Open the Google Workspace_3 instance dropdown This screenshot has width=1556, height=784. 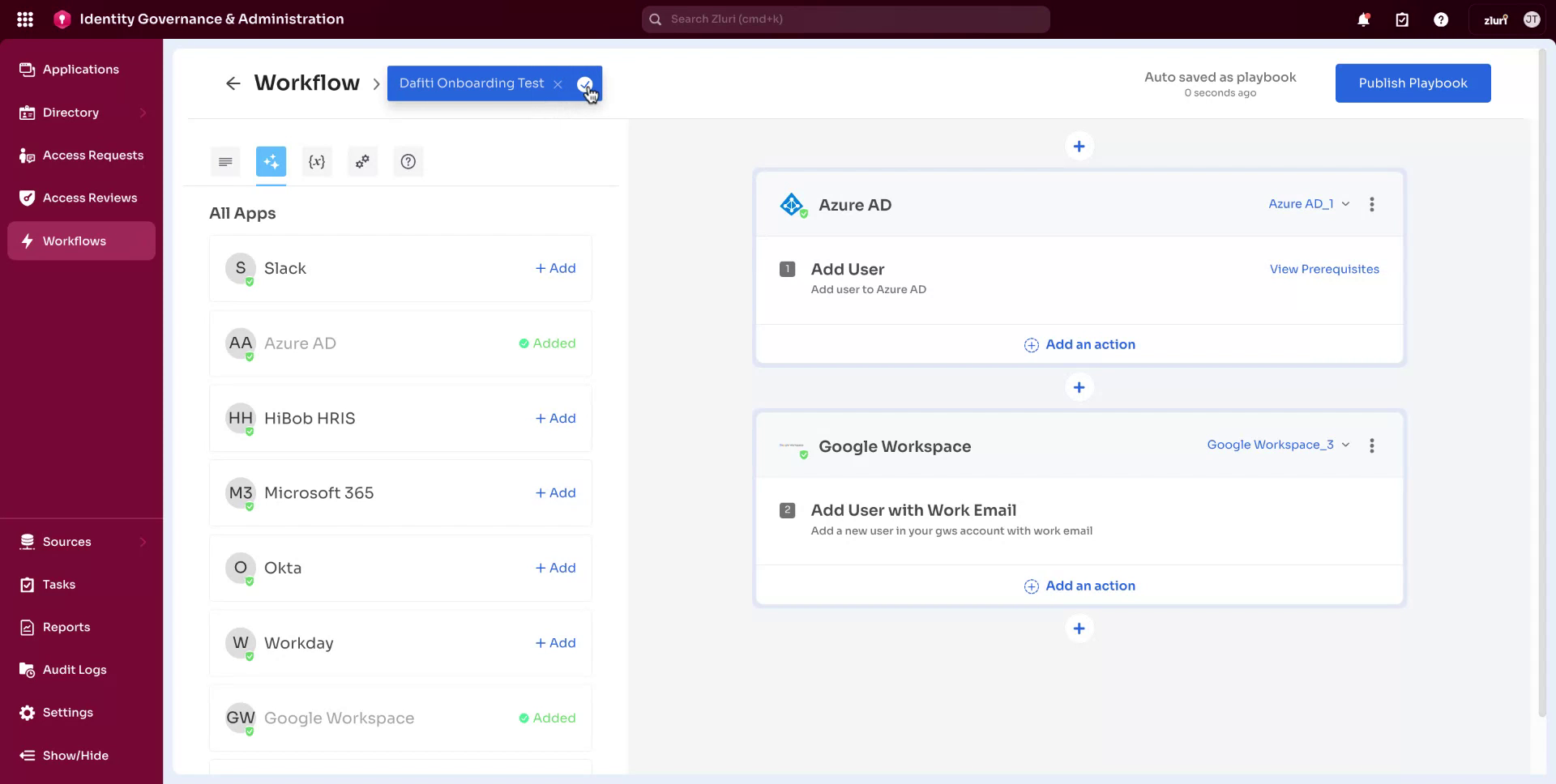point(1277,445)
